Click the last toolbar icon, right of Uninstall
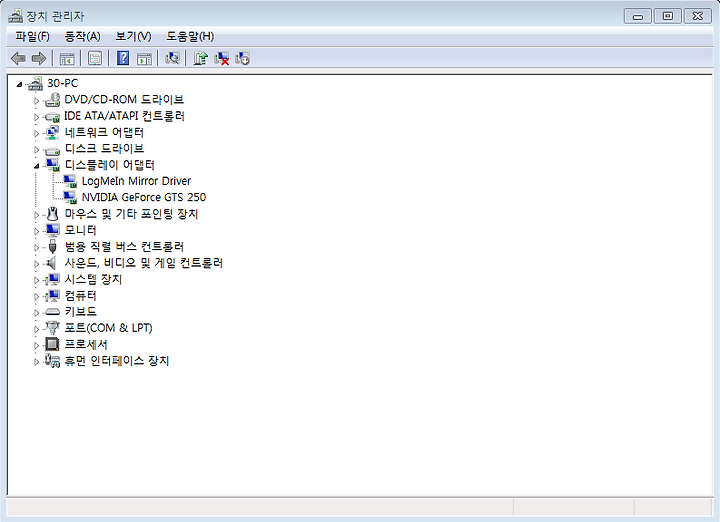720x522 pixels. pyautogui.click(x=242, y=58)
